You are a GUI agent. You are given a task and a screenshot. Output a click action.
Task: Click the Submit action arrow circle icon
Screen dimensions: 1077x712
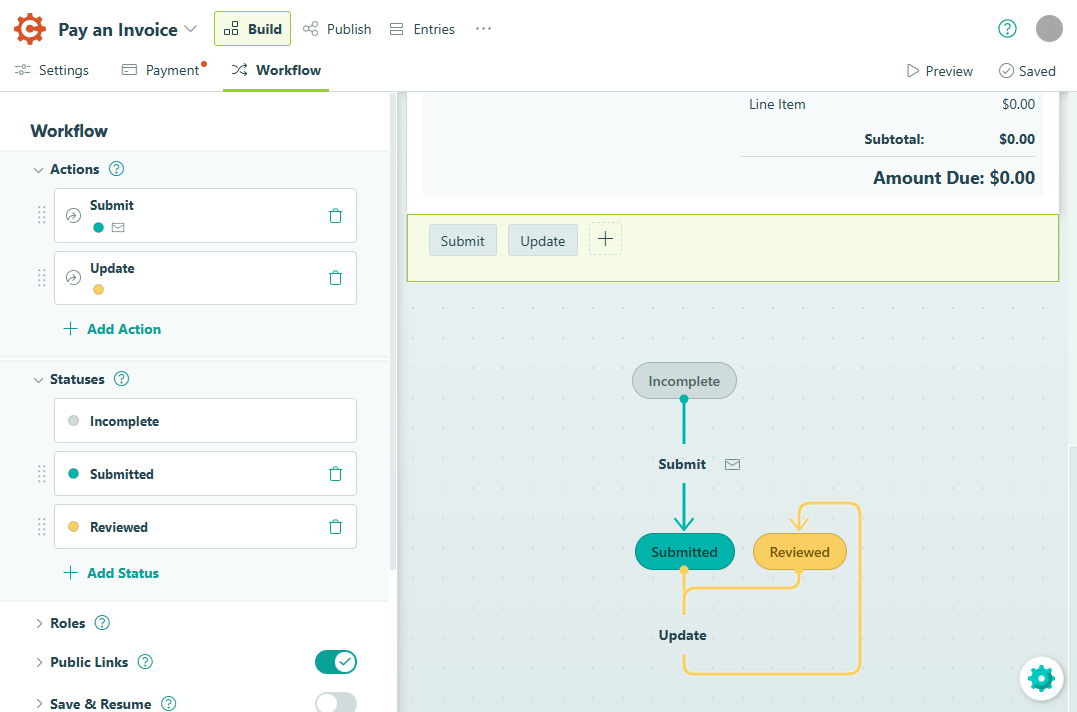coord(73,216)
